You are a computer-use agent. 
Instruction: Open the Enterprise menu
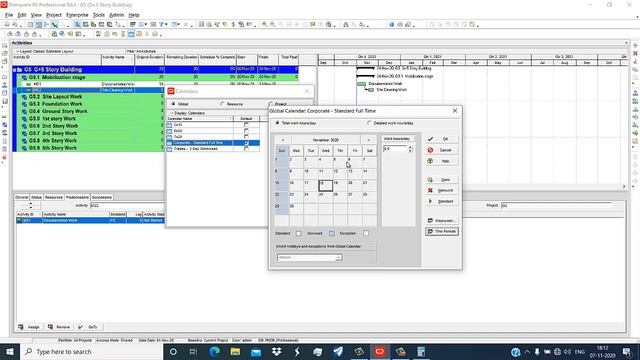[x=77, y=15]
